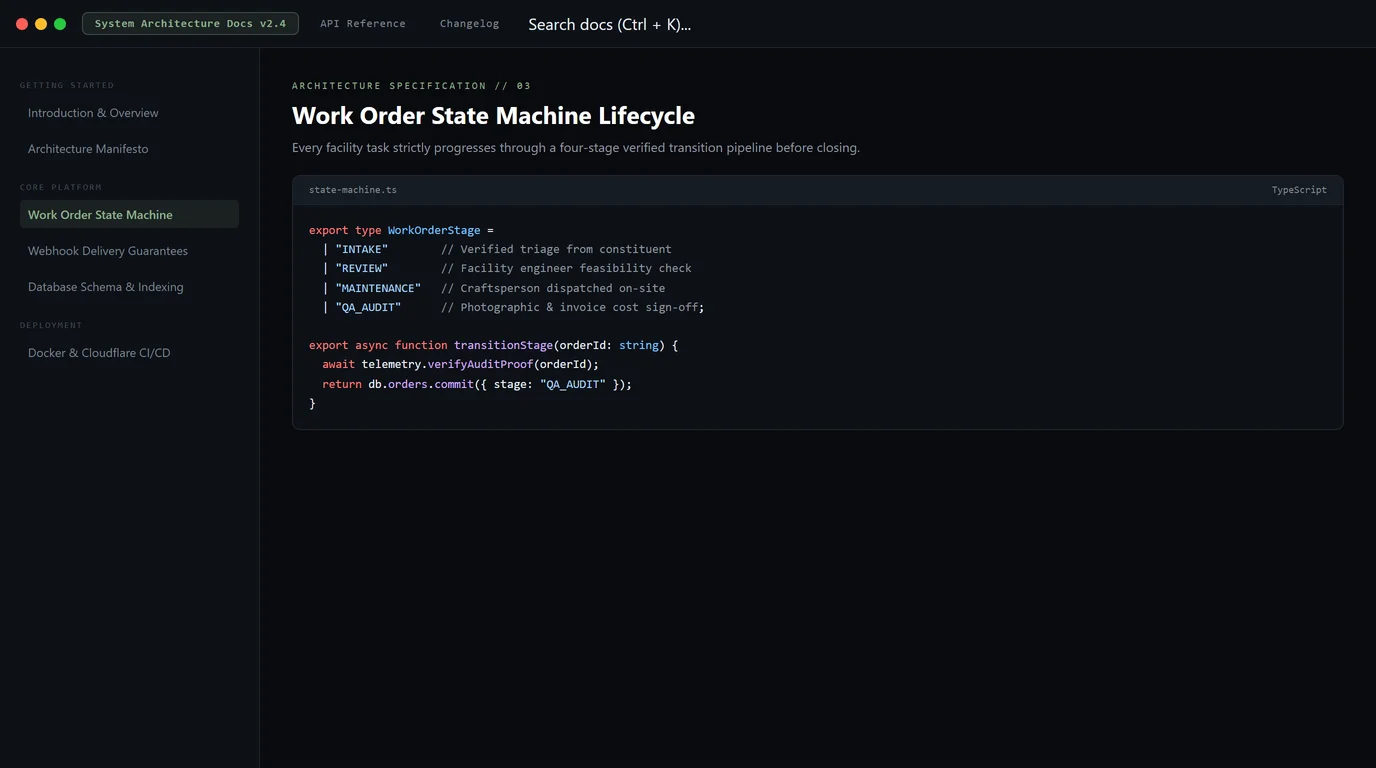Click the "Craftsperson dispatched on-site" comment

click(553, 288)
